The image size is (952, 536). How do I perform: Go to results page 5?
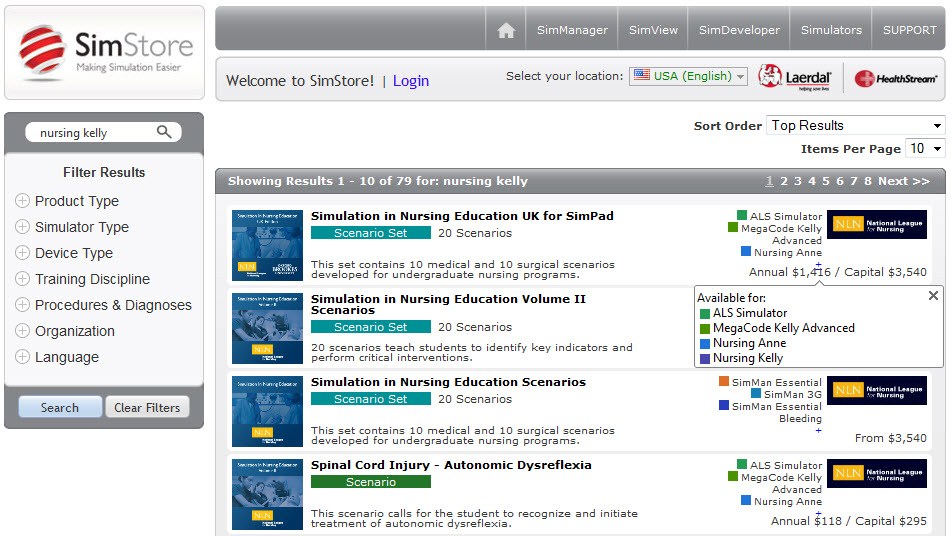click(826, 181)
